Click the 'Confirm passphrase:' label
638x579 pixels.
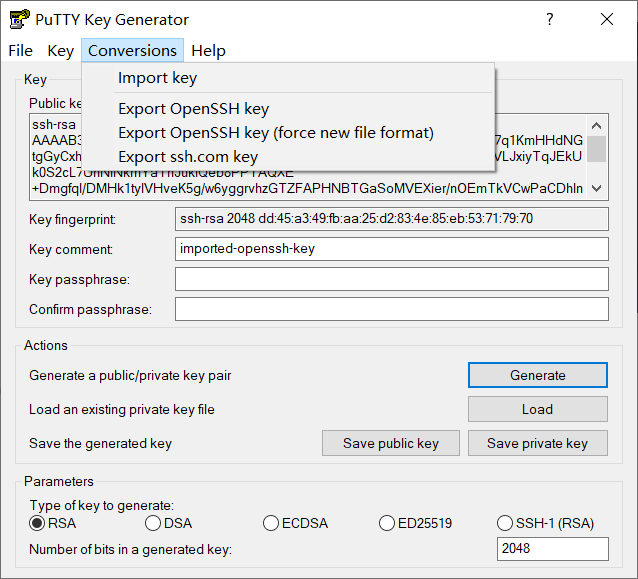[x=90, y=310]
